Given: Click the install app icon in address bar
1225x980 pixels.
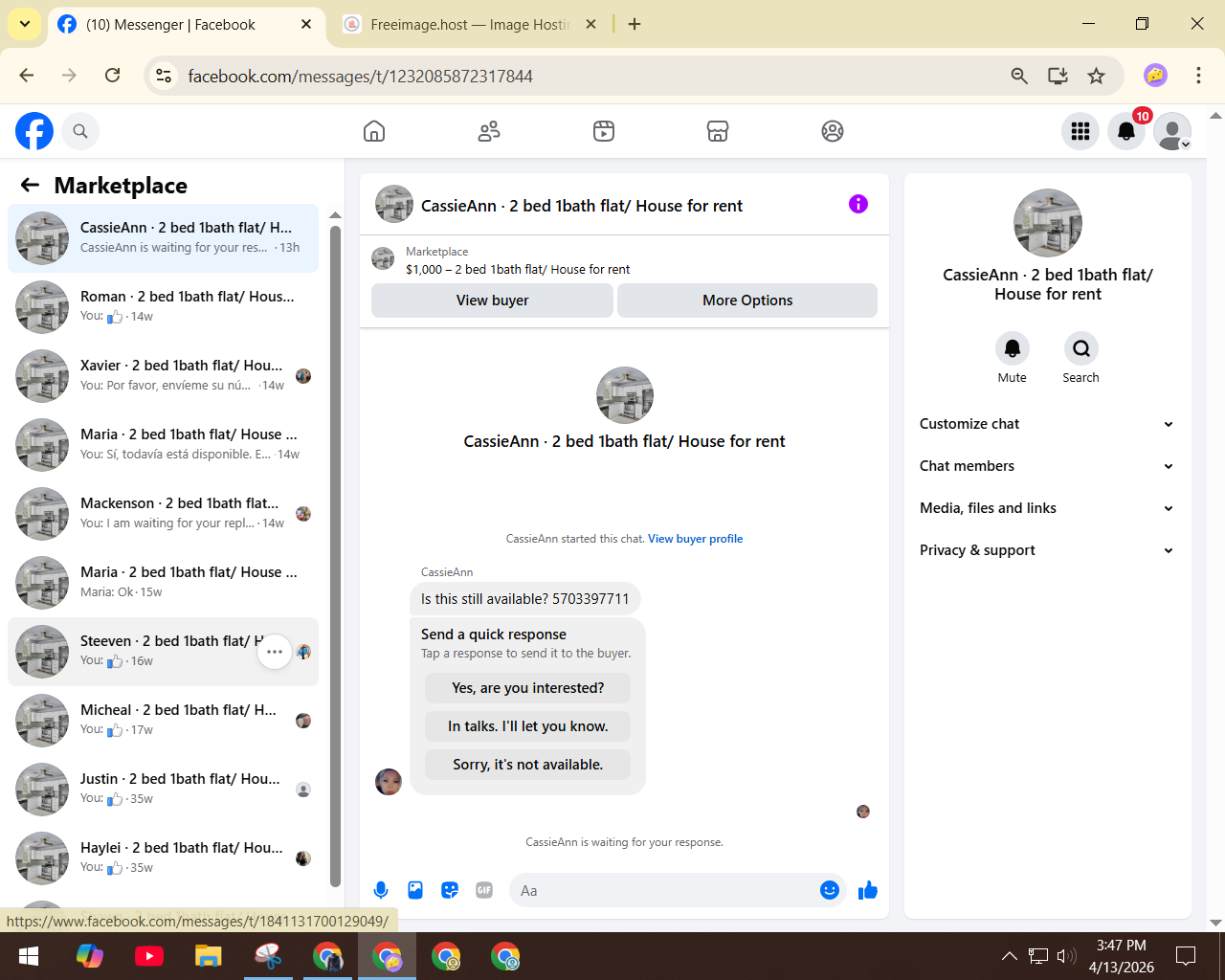Looking at the screenshot, I should tap(1058, 76).
